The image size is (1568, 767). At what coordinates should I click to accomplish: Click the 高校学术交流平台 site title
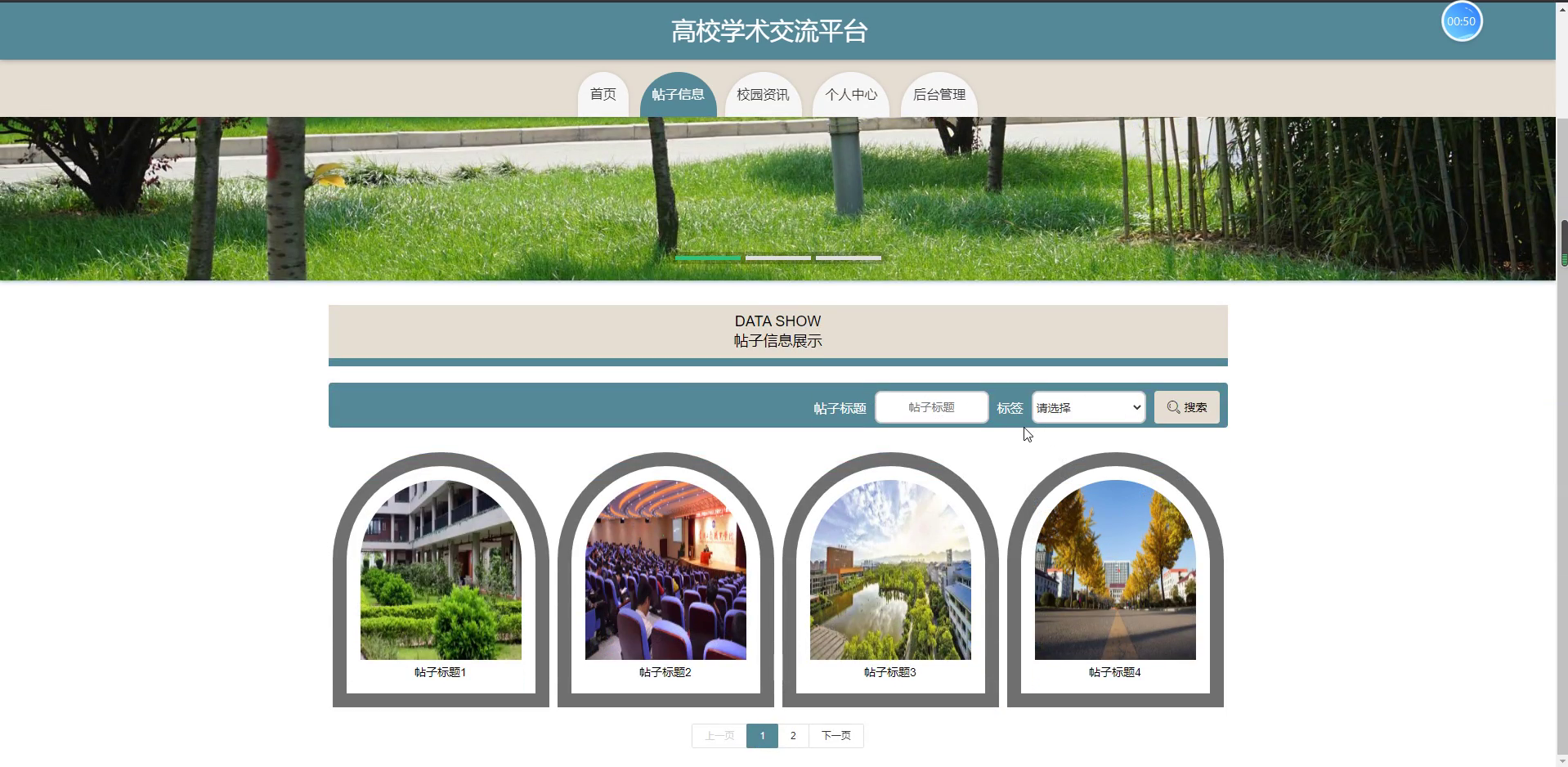[x=769, y=31]
